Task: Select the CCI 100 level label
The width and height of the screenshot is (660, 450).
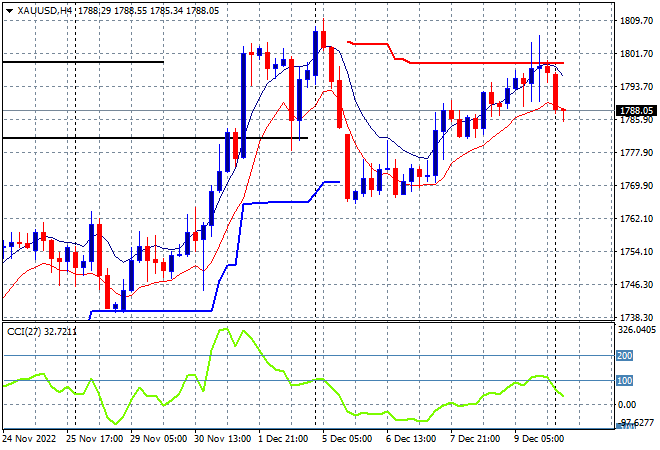Action: point(624,381)
